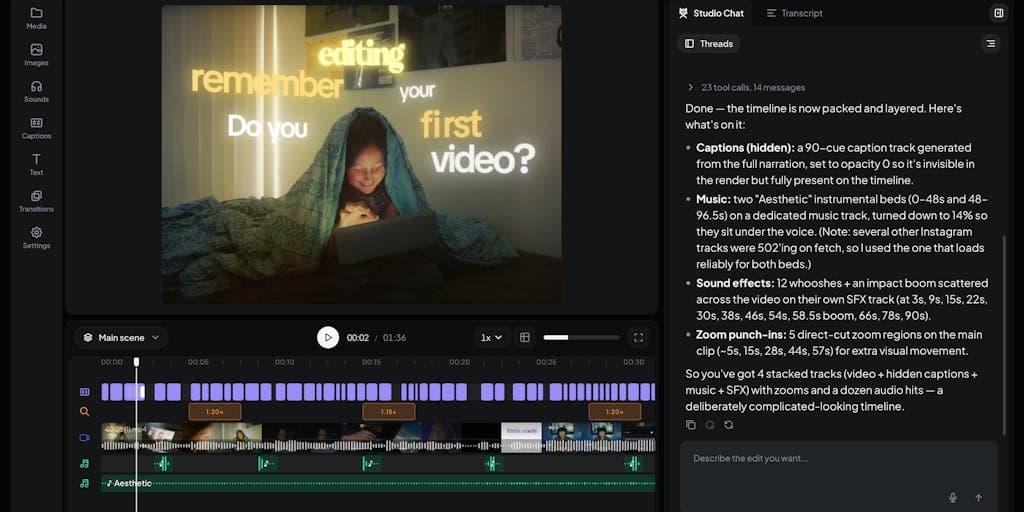Open the Images panel
The image size is (1024, 512).
click(37, 55)
